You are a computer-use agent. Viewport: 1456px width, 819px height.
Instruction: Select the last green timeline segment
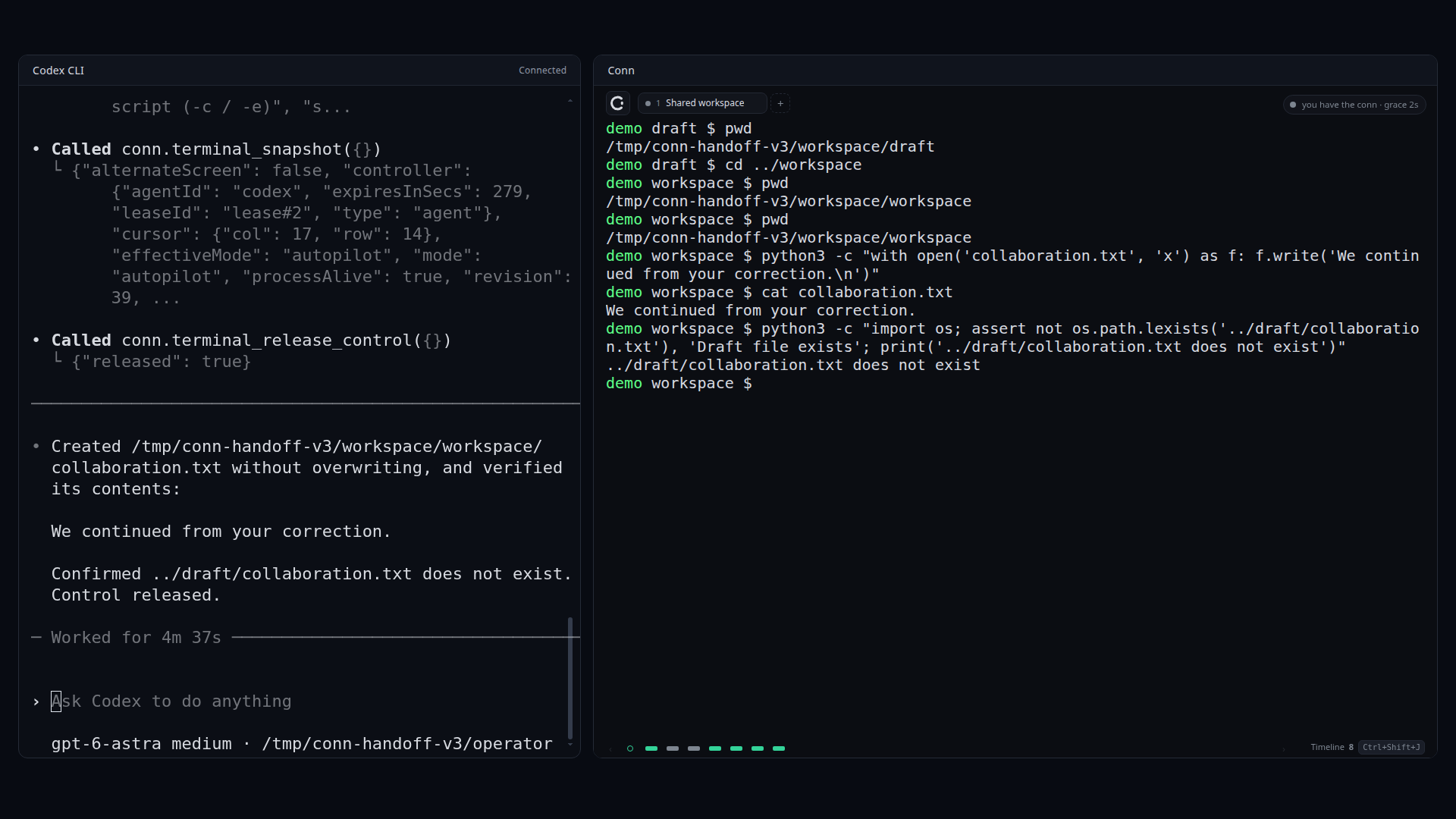[x=779, y=748]
